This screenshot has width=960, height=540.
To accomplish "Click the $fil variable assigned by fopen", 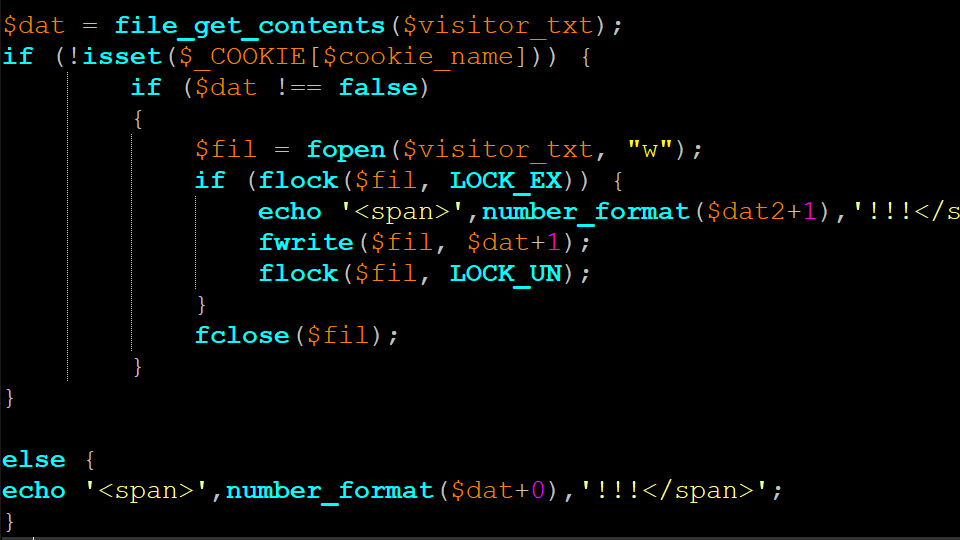I will 226,149.
